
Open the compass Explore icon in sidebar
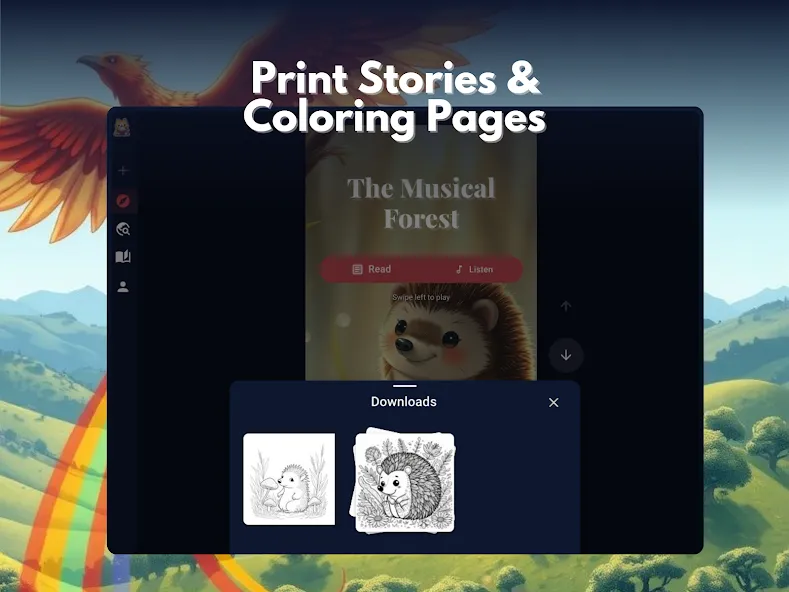coord(123,201)
